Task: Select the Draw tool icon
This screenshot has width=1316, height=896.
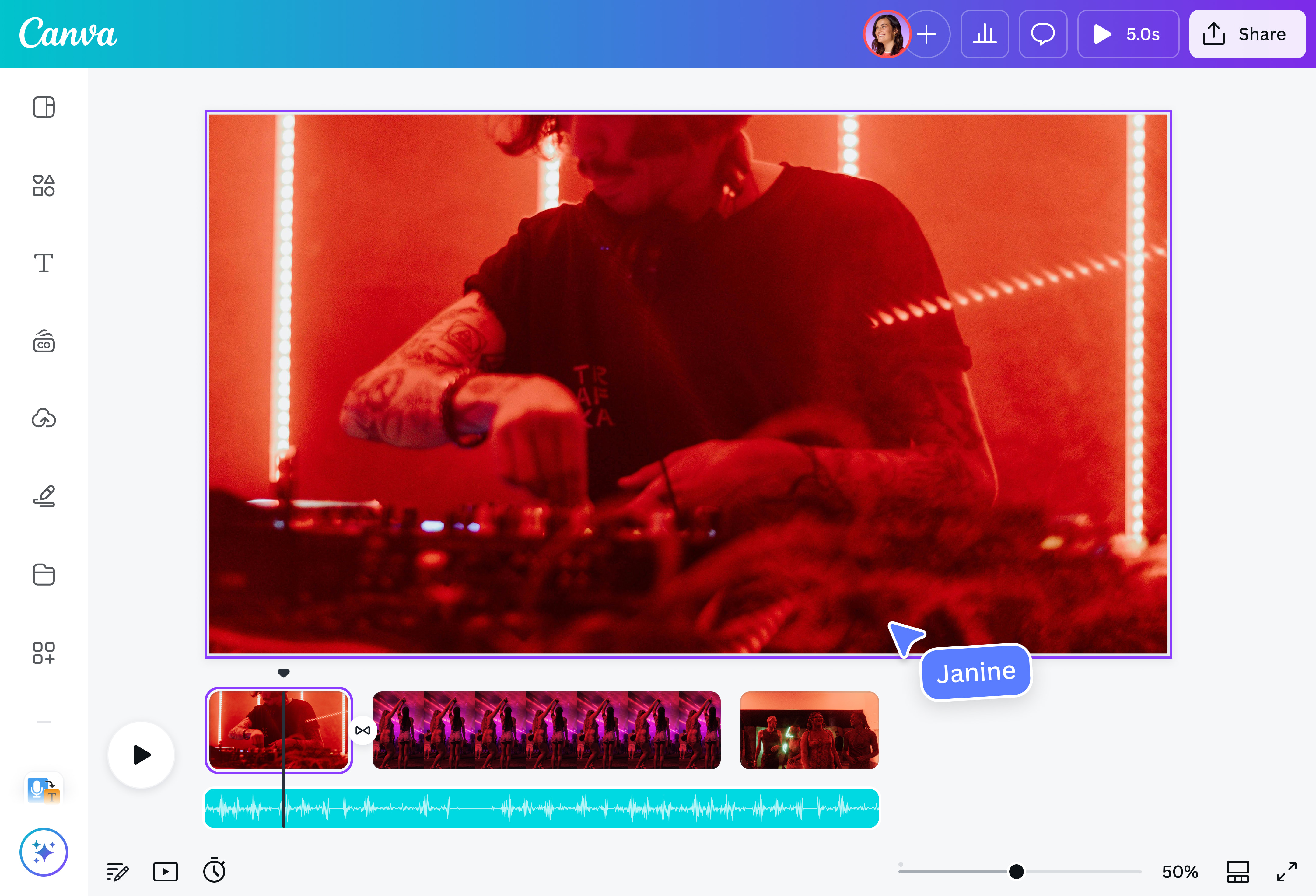Action: point(44,496)
